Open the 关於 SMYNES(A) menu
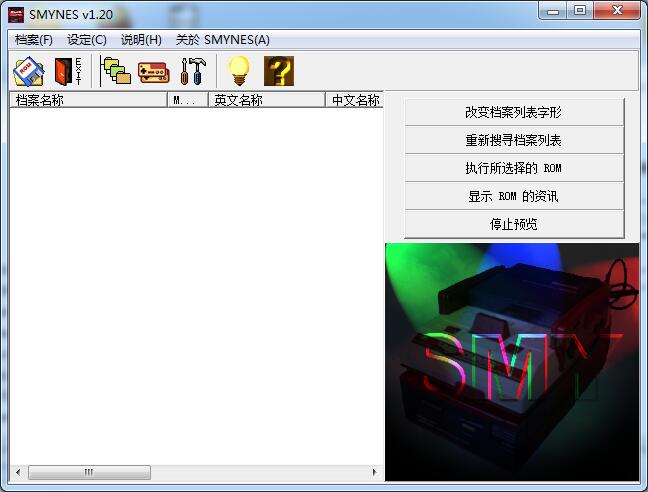This screenshot has width=648, height=492. 222,40
